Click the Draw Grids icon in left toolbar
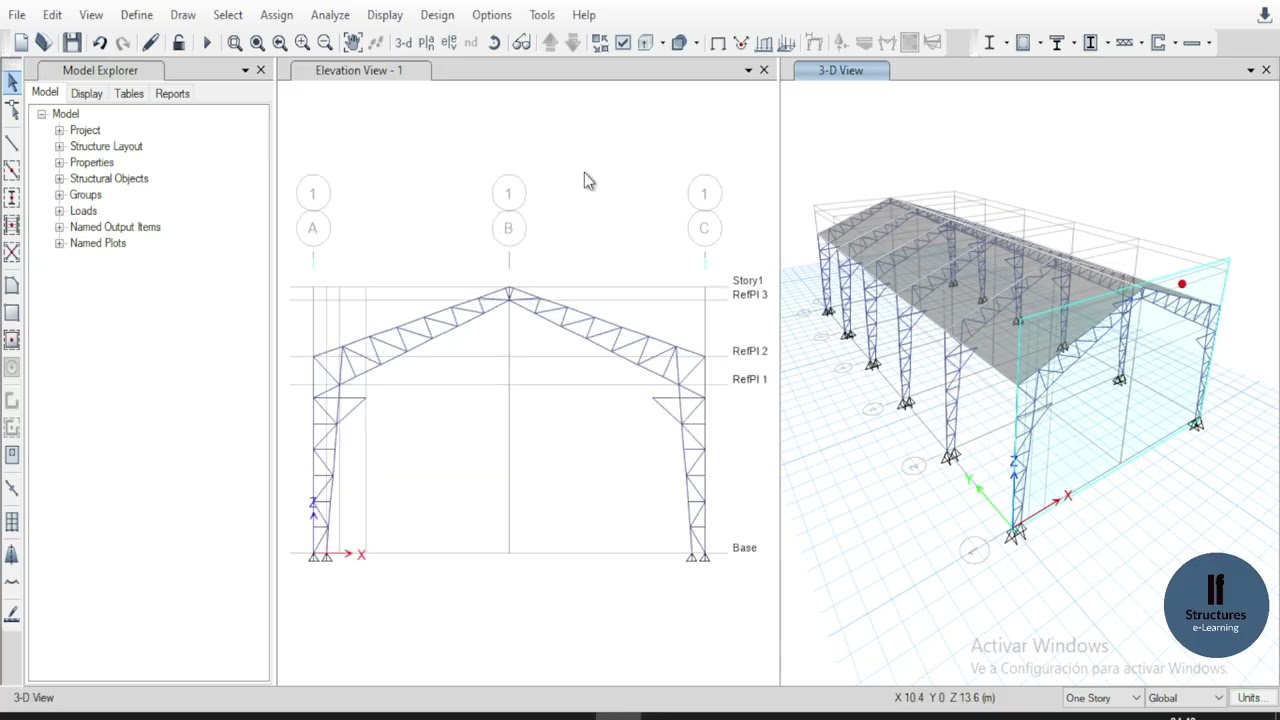 point(12,521)
